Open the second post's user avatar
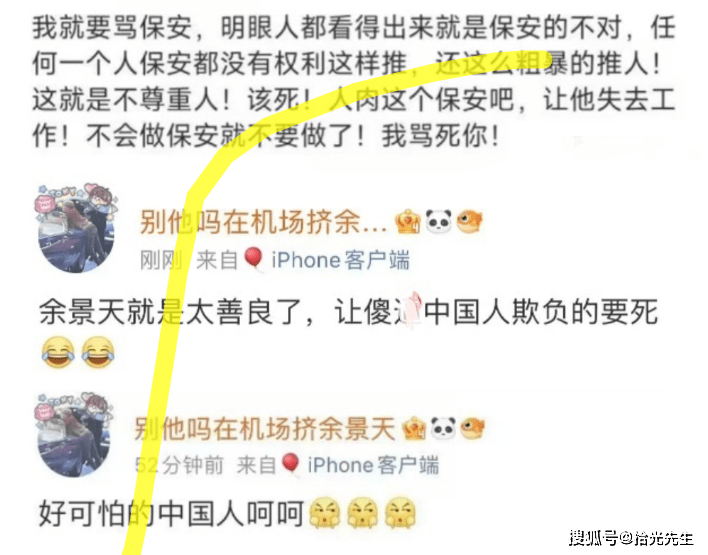Image resolution: width=708 pixels, height=555 pixels. pos(73,435)
